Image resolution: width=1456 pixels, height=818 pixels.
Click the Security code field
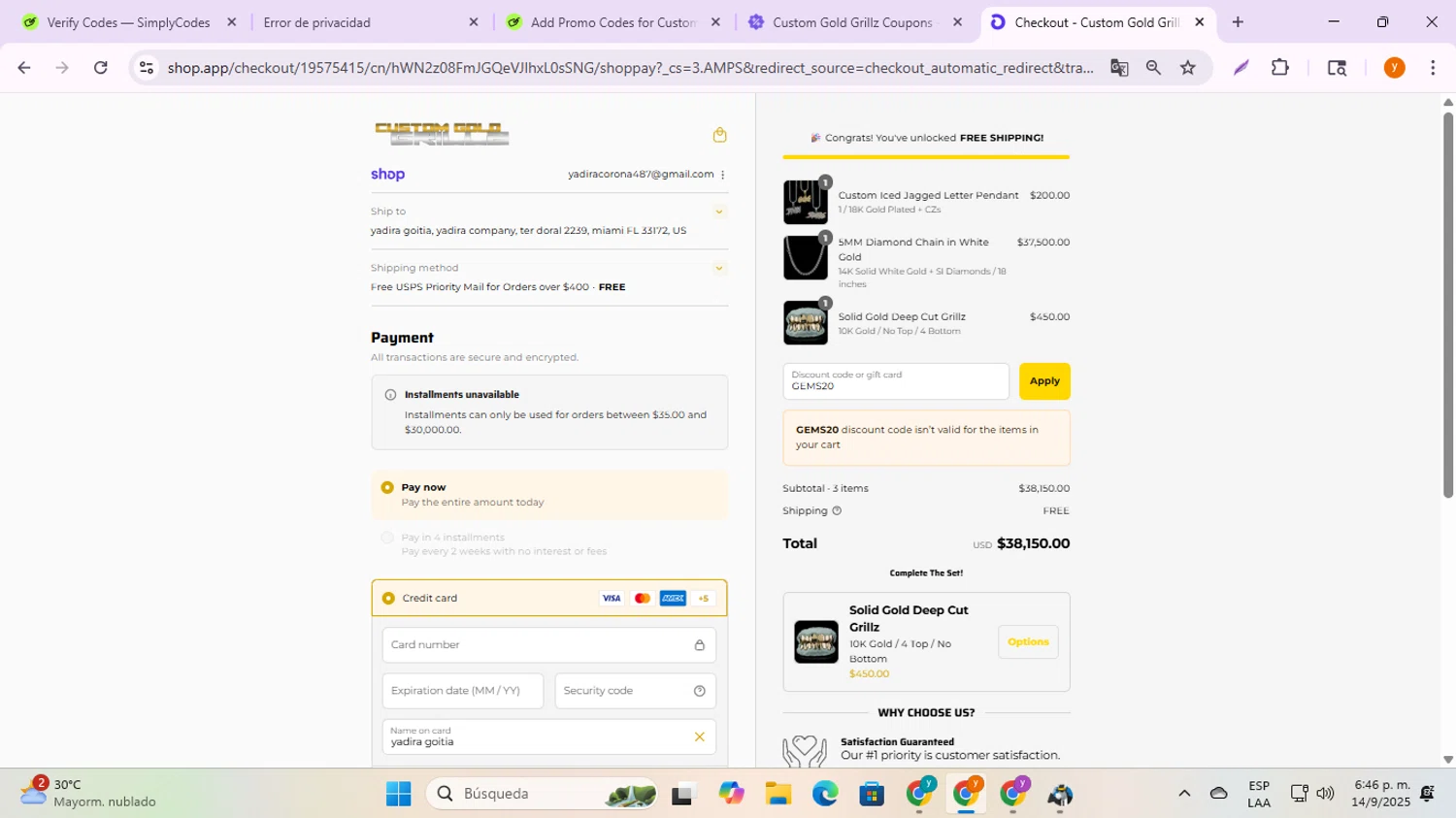tap(636, 691)
